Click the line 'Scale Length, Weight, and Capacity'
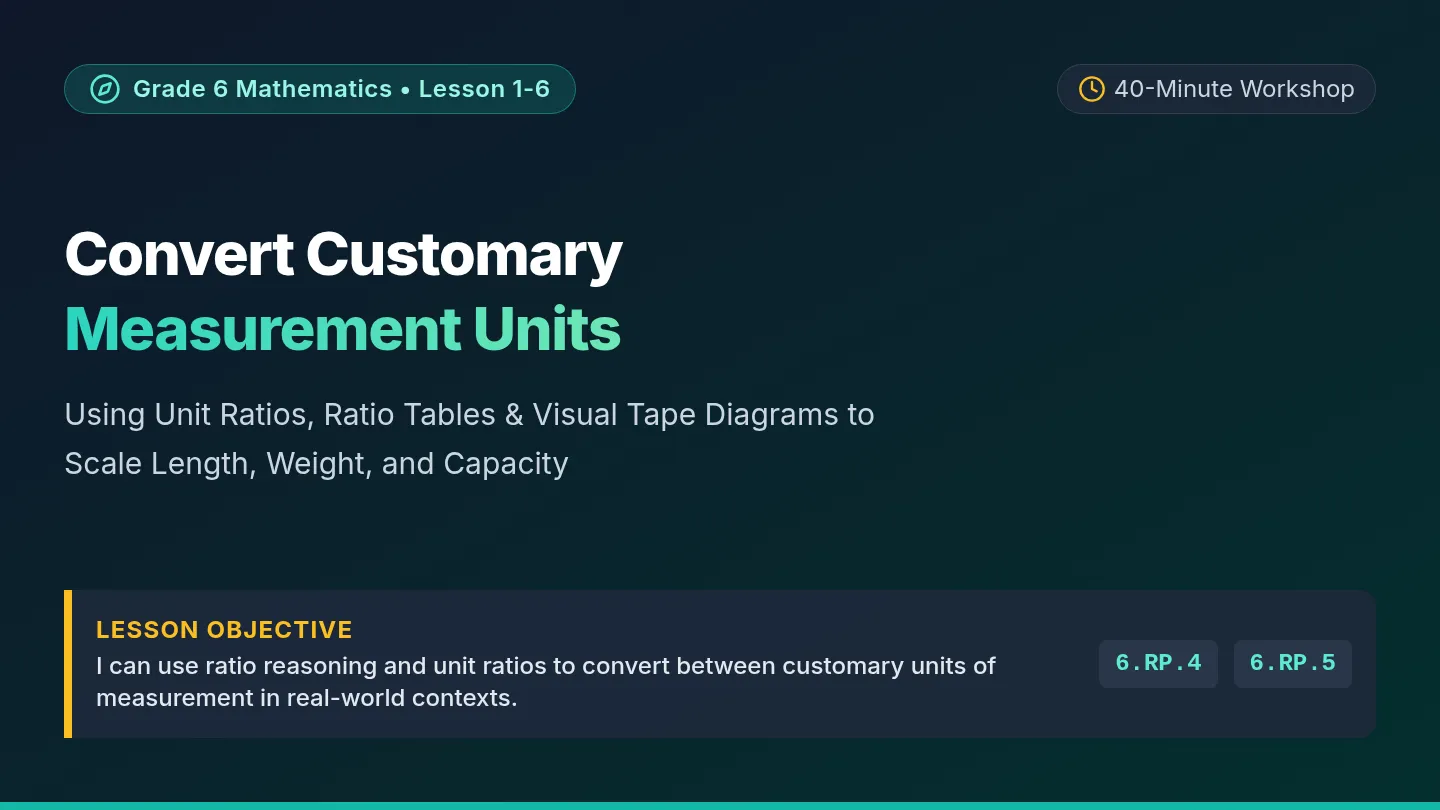Viewport: 1440px width, 810px height. 316,464
